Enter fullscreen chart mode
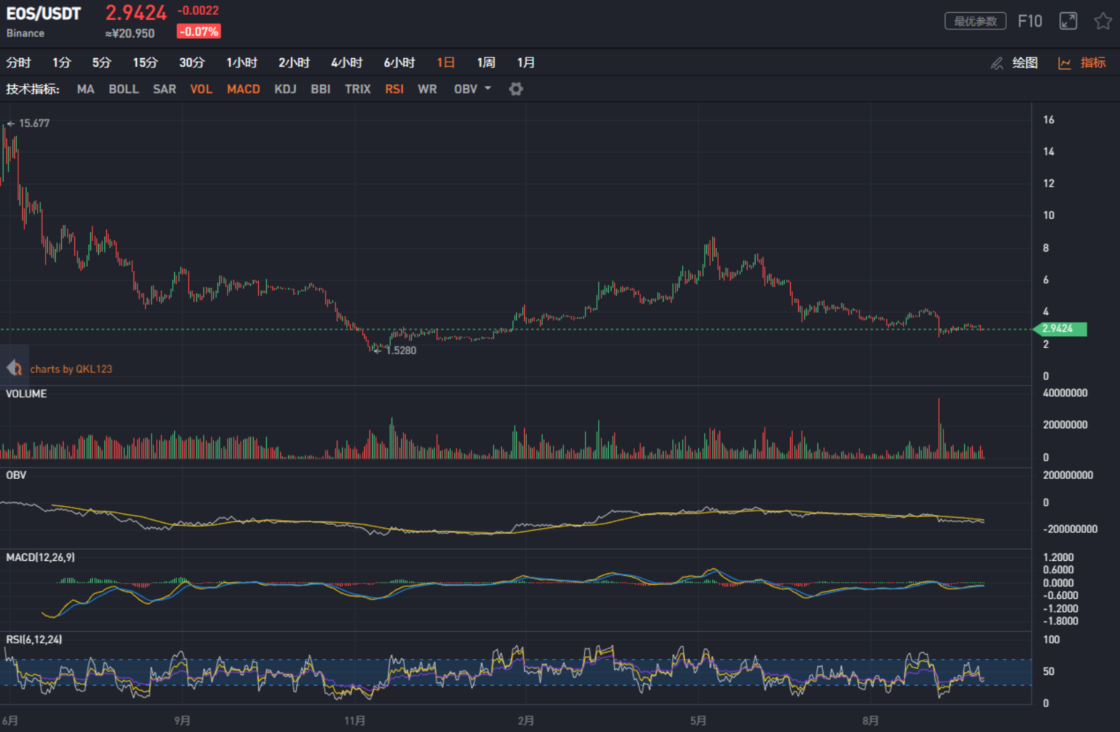Screen dimensions: 1120x732 [1068, 21]
